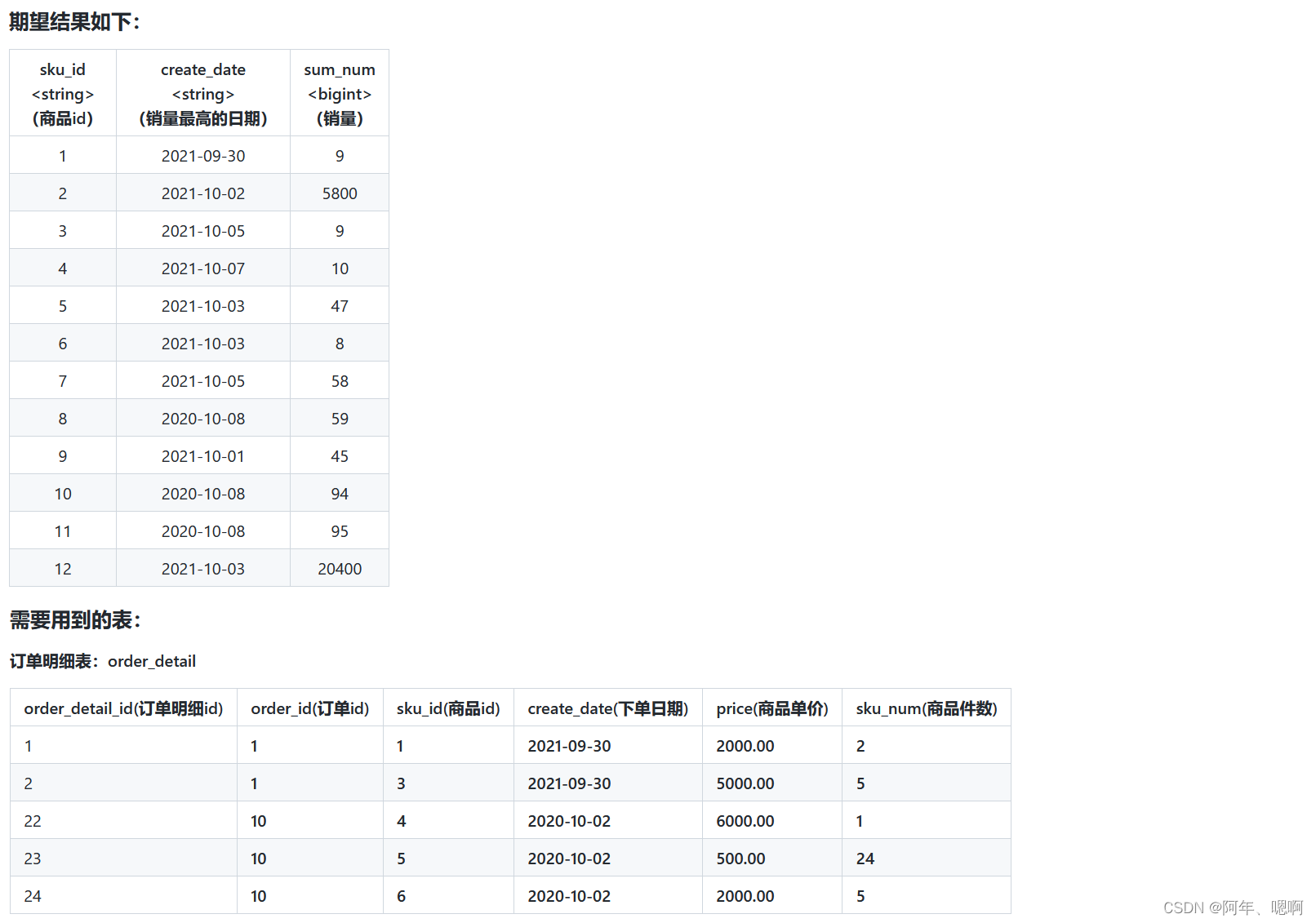Click order_id '10' in the 6000.00 row
1316x923 pixels.
[x=259, y=821]
